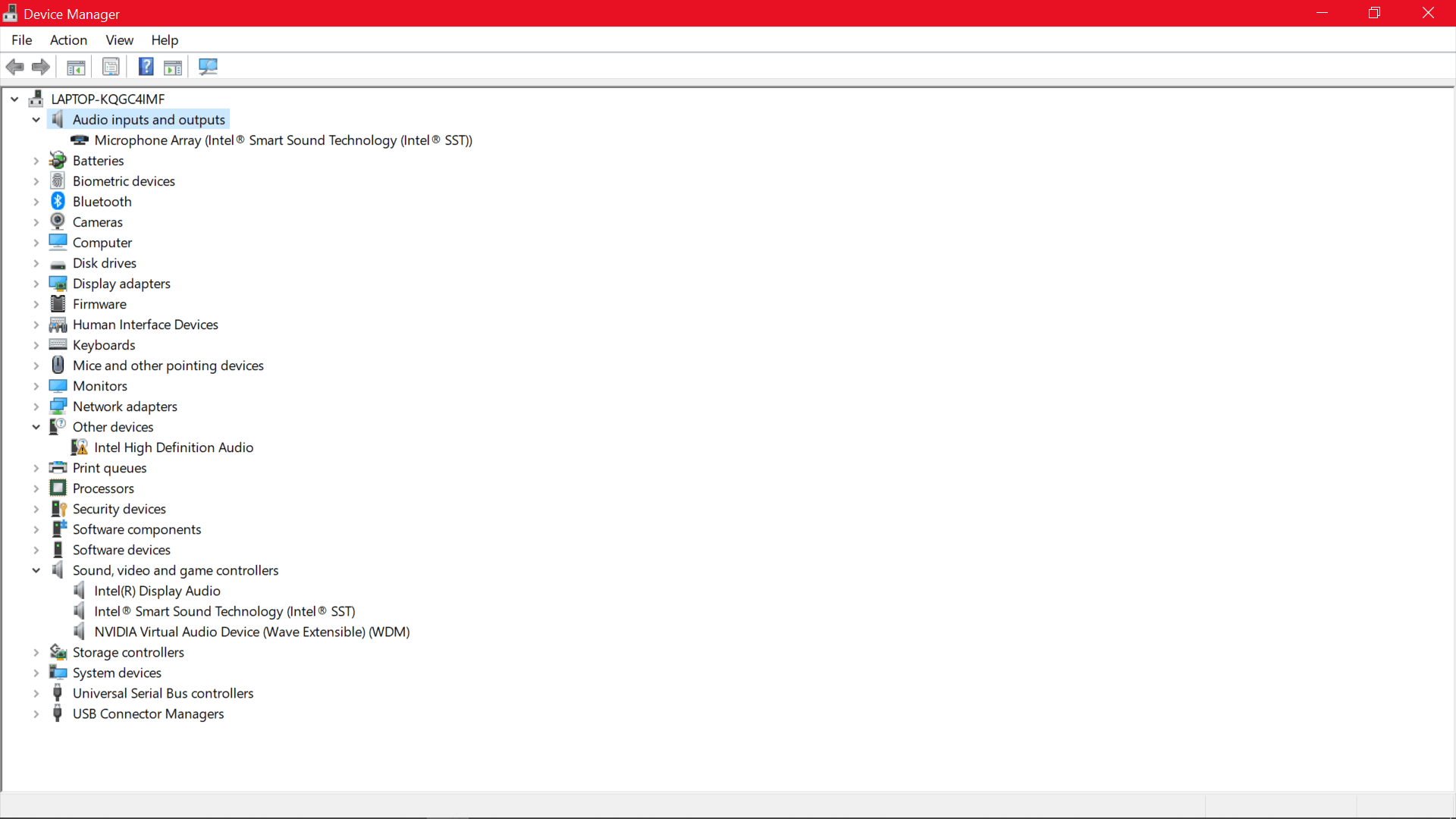This screenshot has height=819, width=1456.
Task: Click the Show/Hide Console Tree toolbar icon
Action: click(x=76, y=67)
